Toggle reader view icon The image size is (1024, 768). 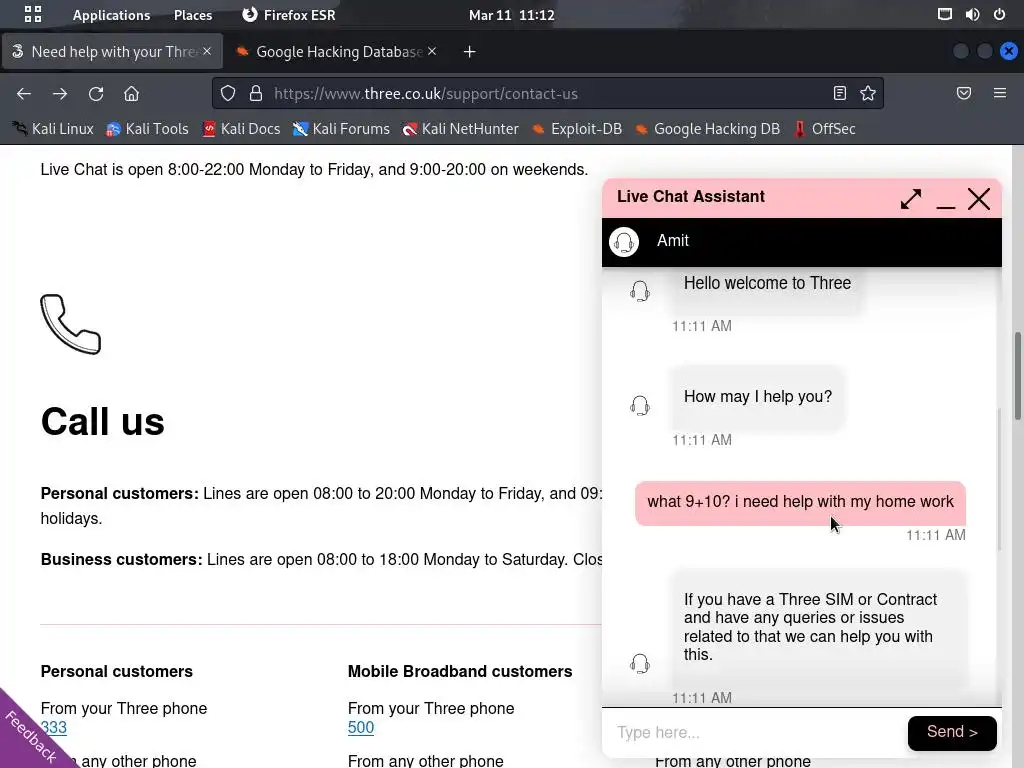click(840, 93)
